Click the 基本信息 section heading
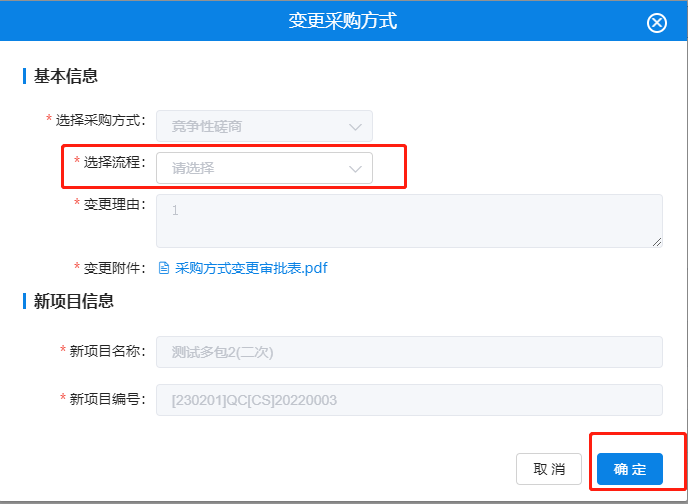 65,76
